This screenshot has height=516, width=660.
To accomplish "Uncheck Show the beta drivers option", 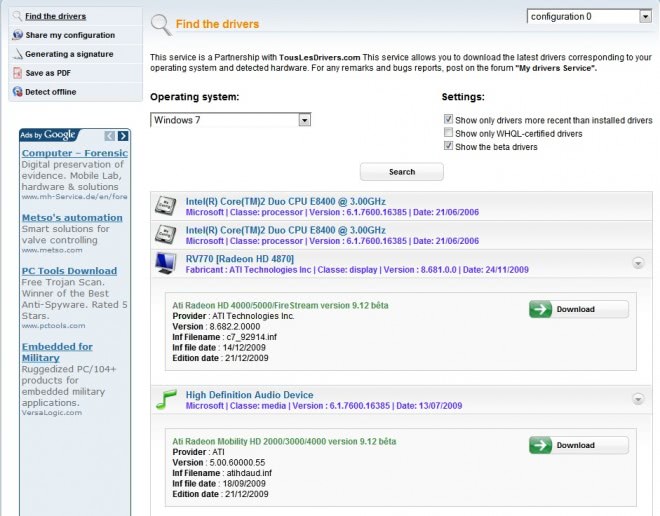I will (x=448, y=147).
